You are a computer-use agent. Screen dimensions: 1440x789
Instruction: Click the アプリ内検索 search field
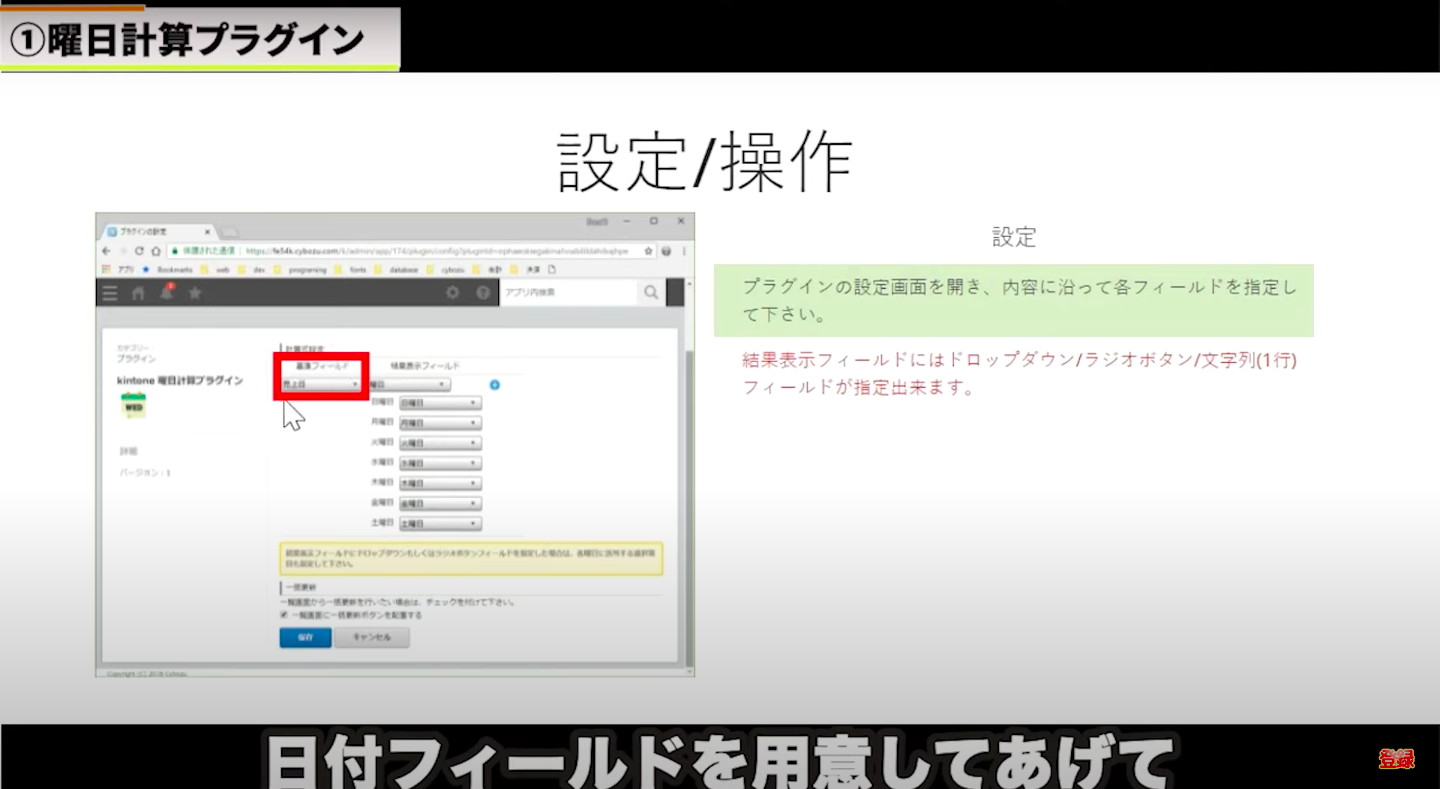pyautogui.click(x=566, y=292)
